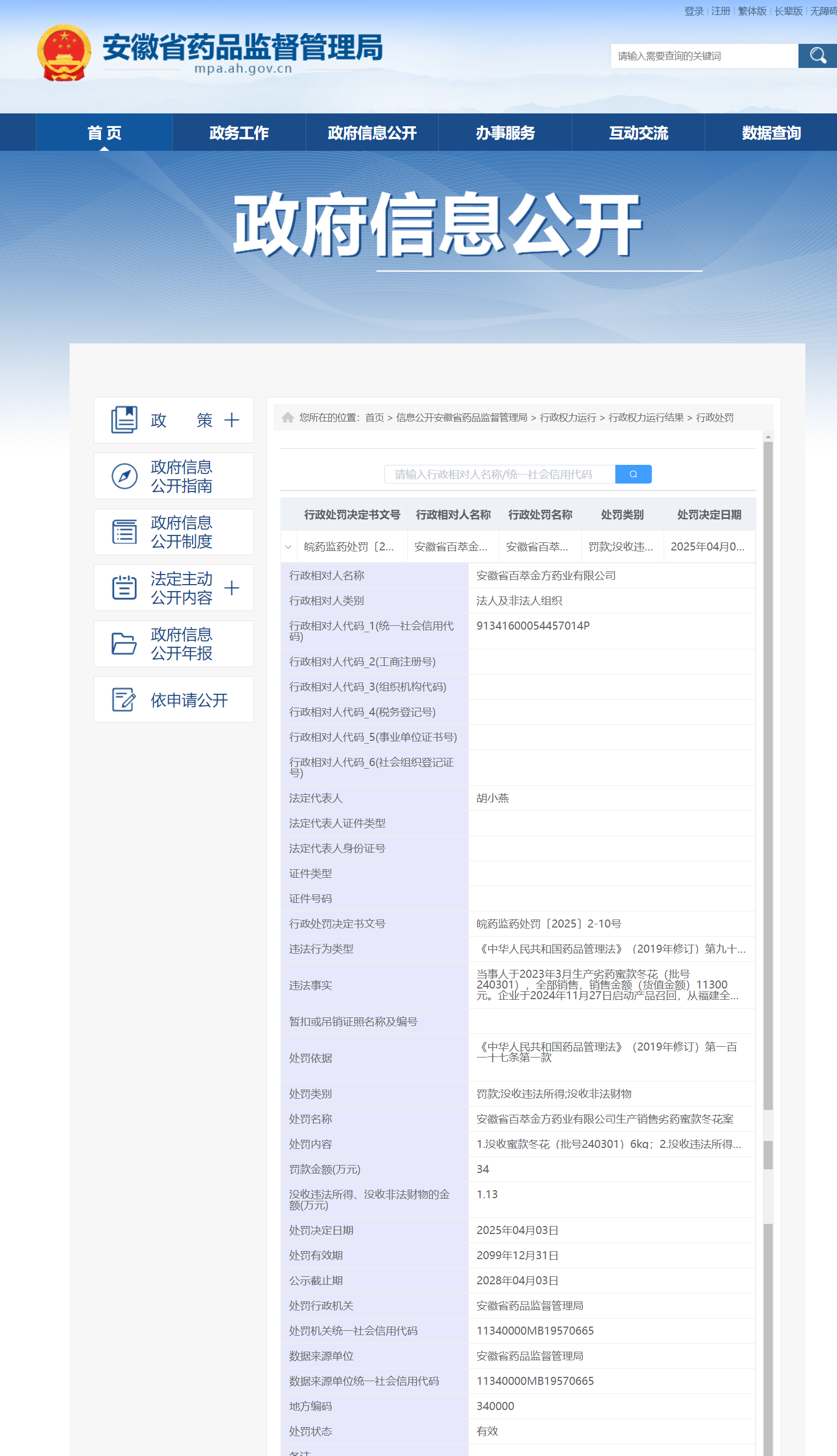Click the 行政权力运行结果 breadcrumb link
Screen dimensions: 837x1456
click(646, 418)
